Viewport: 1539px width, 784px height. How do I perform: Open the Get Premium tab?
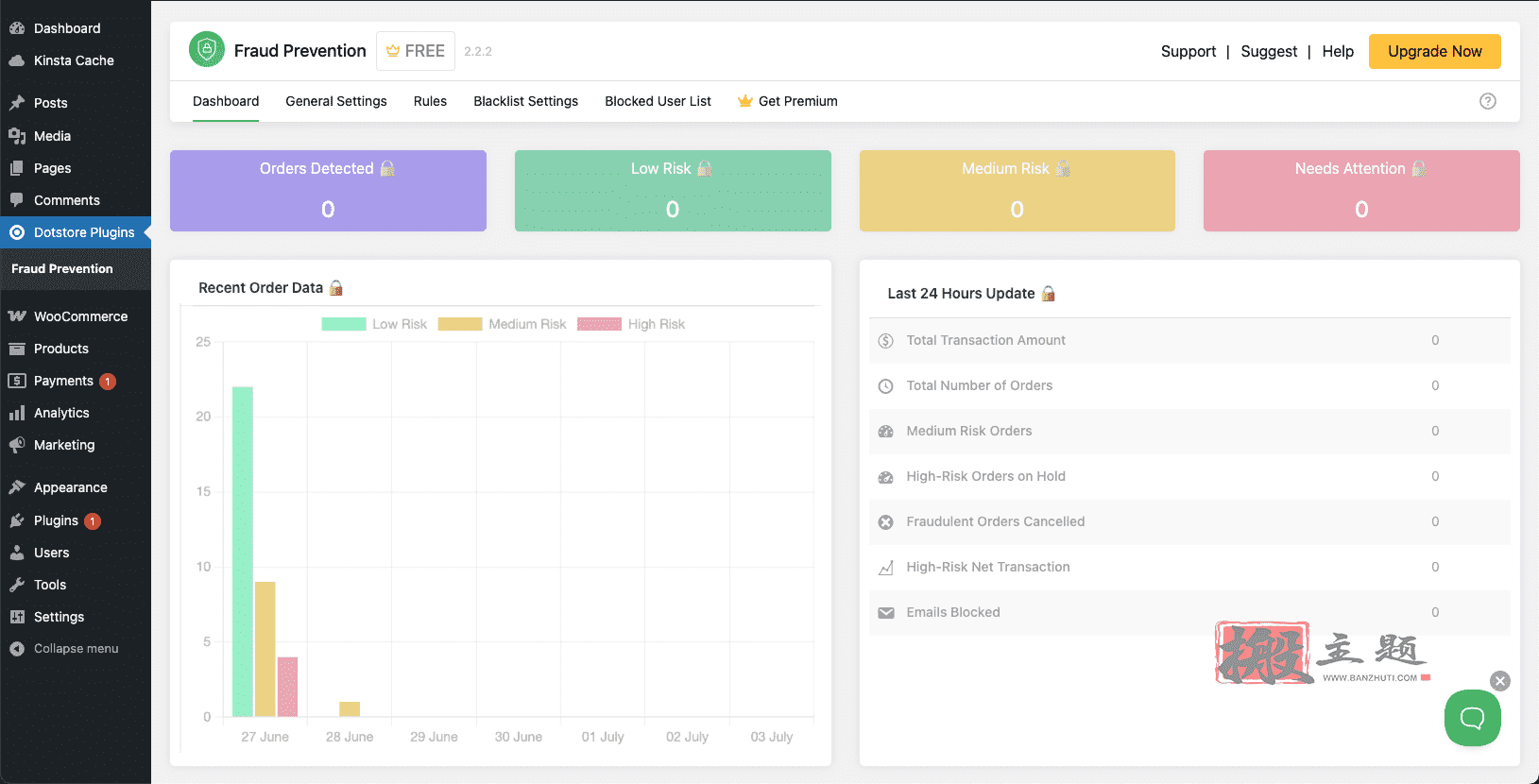coord(788,101)
